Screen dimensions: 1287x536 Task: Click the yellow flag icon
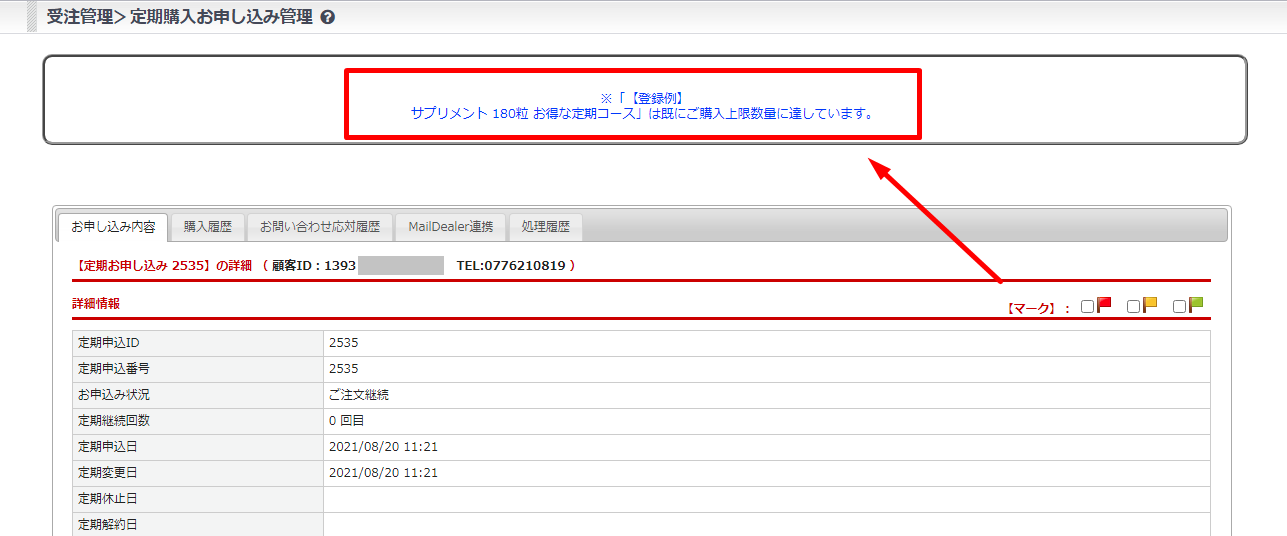[x=1150, y=305]
